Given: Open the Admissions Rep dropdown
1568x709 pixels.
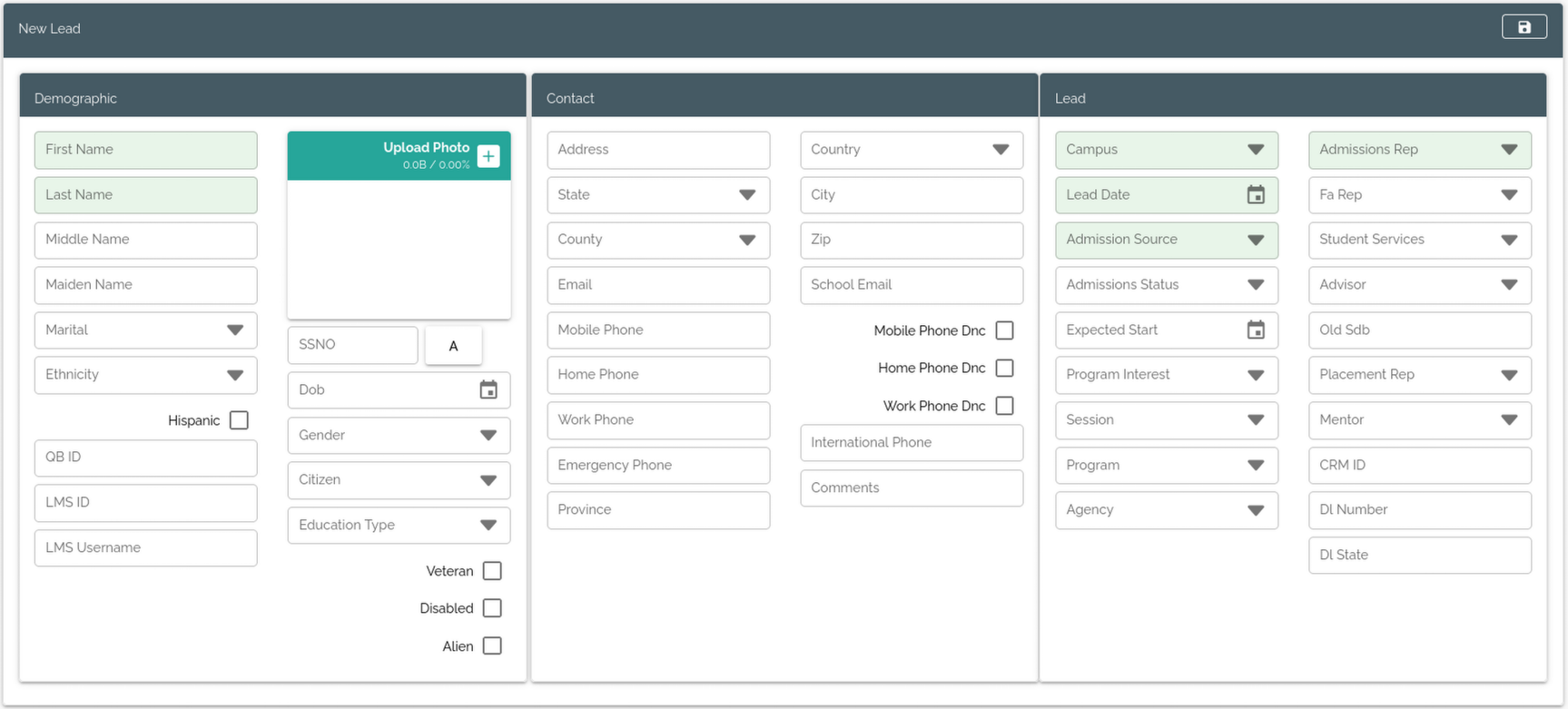Looking at the screenshot, I should click(1509, 150).
